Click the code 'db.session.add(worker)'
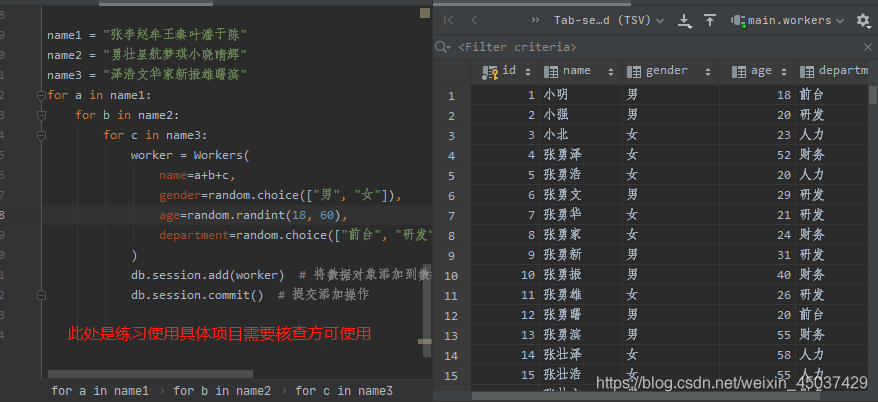The width and height of the screenshot is (878, 402). pos(208,275)
